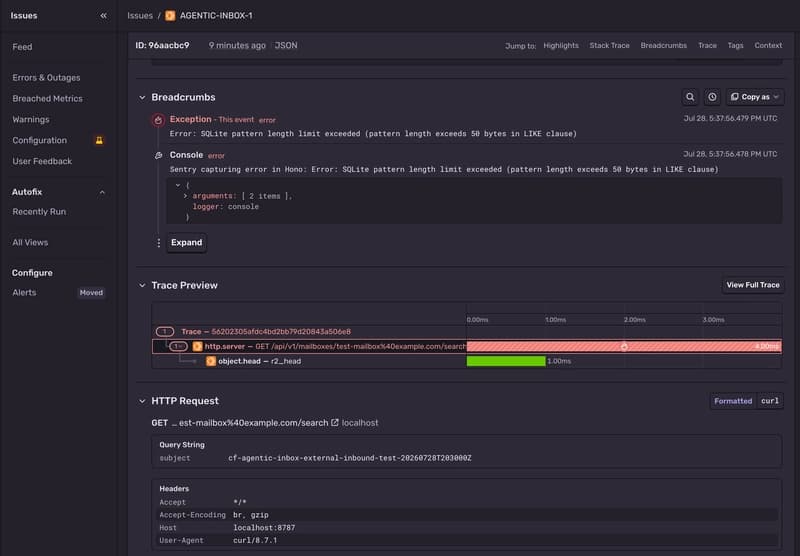Jump to Context section
Viewport: 800px width, 556px height.
point(768,45)
